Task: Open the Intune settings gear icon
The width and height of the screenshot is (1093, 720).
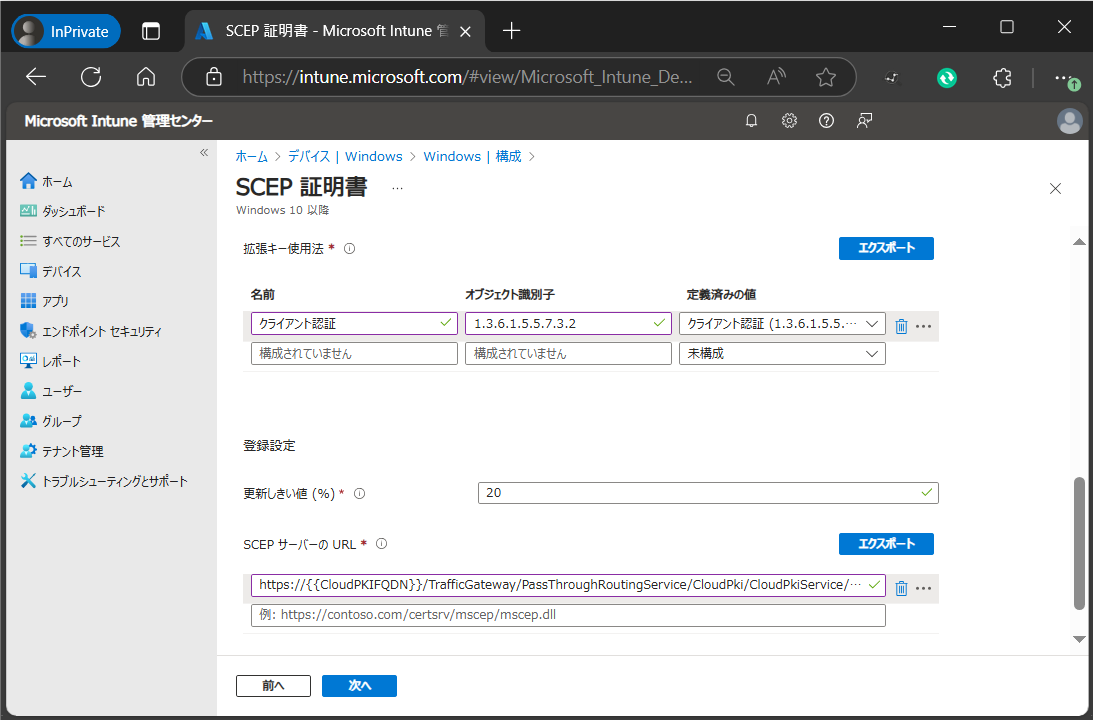Action: pos(789,121)
